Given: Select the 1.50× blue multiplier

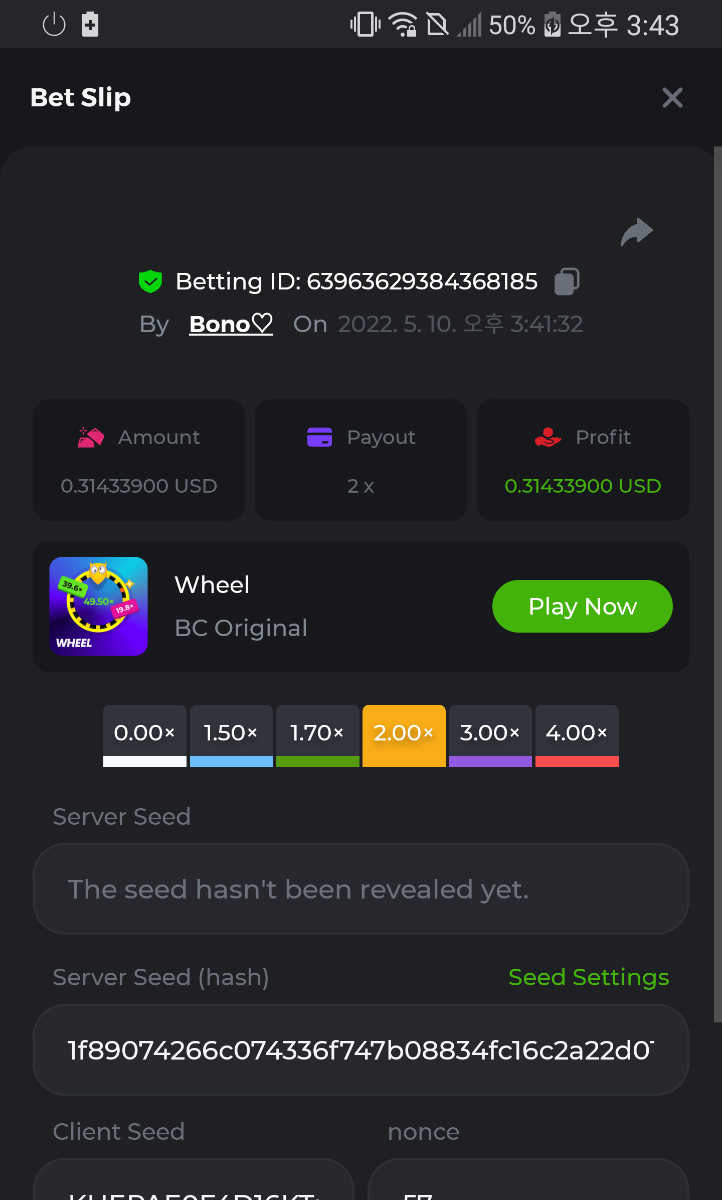Looking at the screenshot, I should (231, 735).
